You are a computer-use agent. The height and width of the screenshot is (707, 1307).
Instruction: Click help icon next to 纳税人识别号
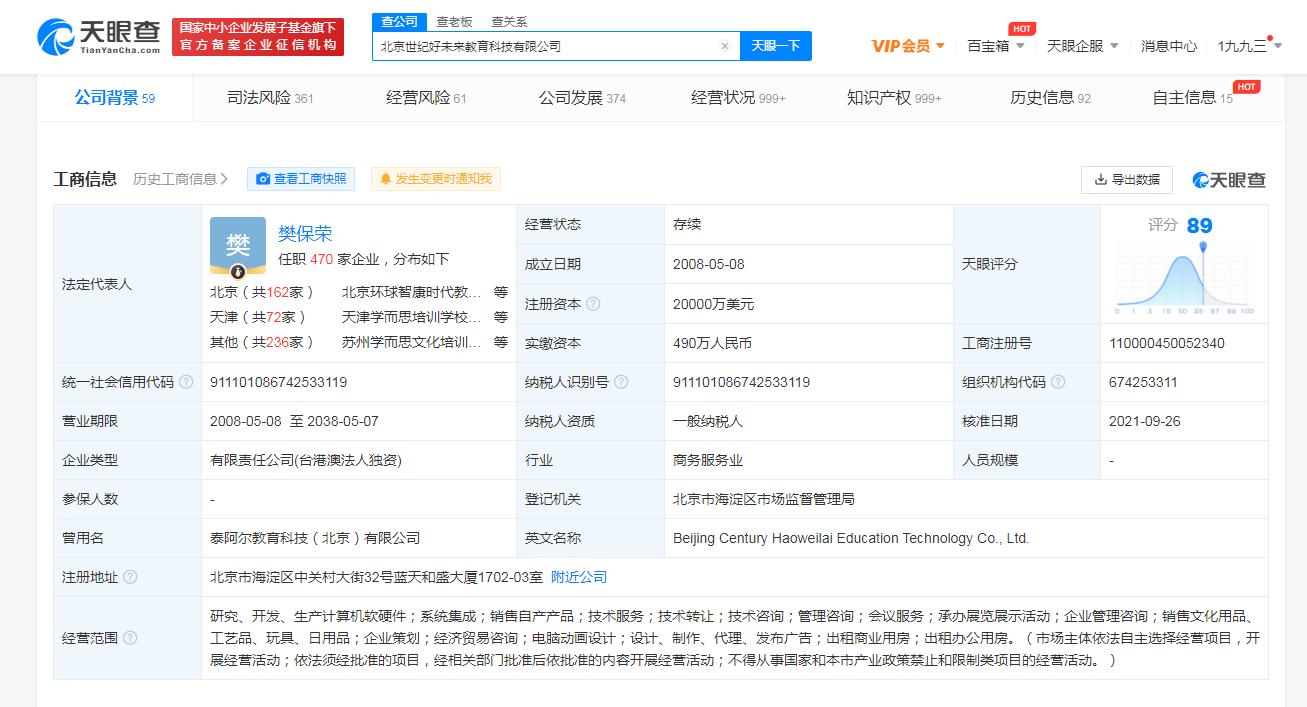coord(621,382)
